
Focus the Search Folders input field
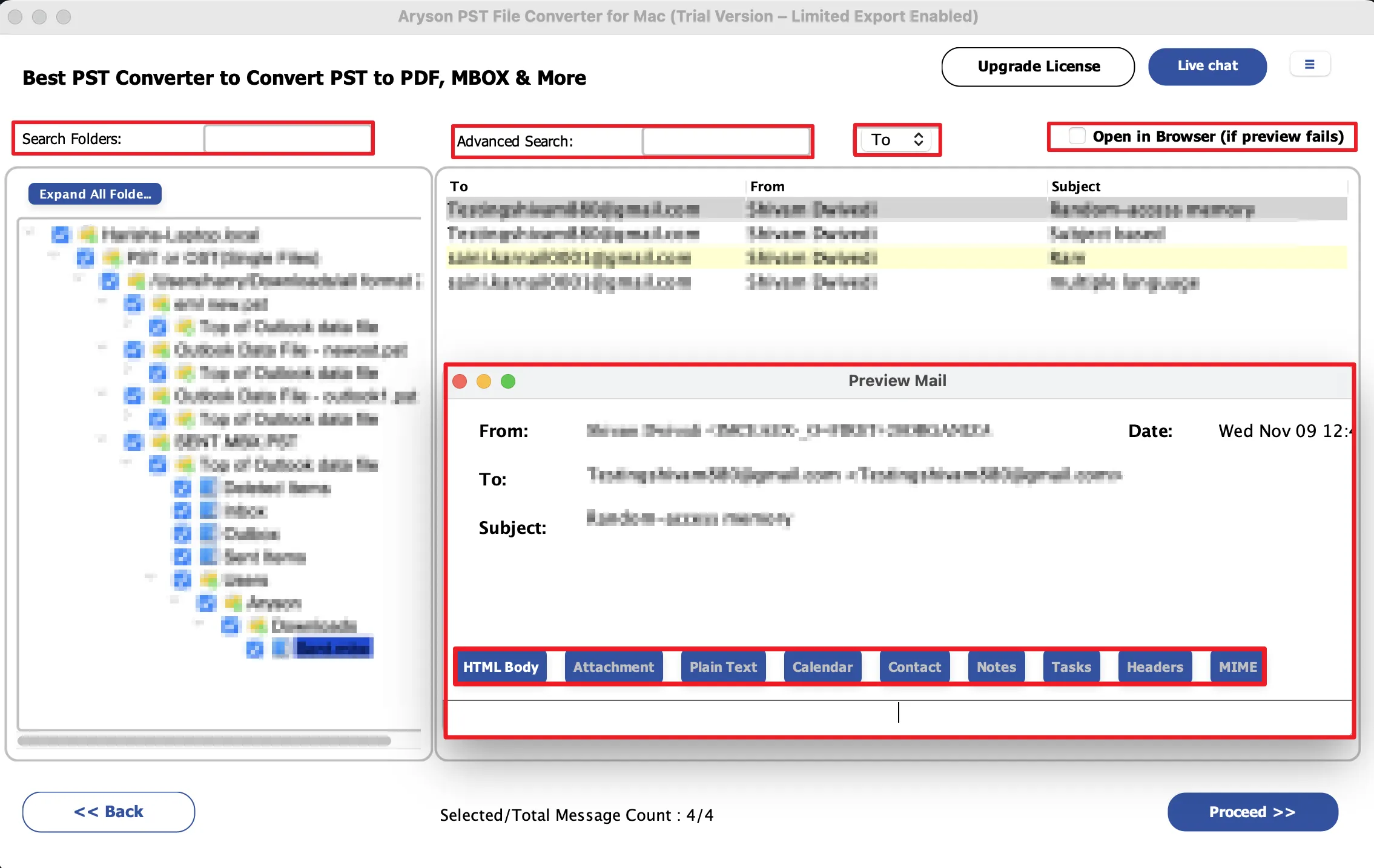pos(288,139)
